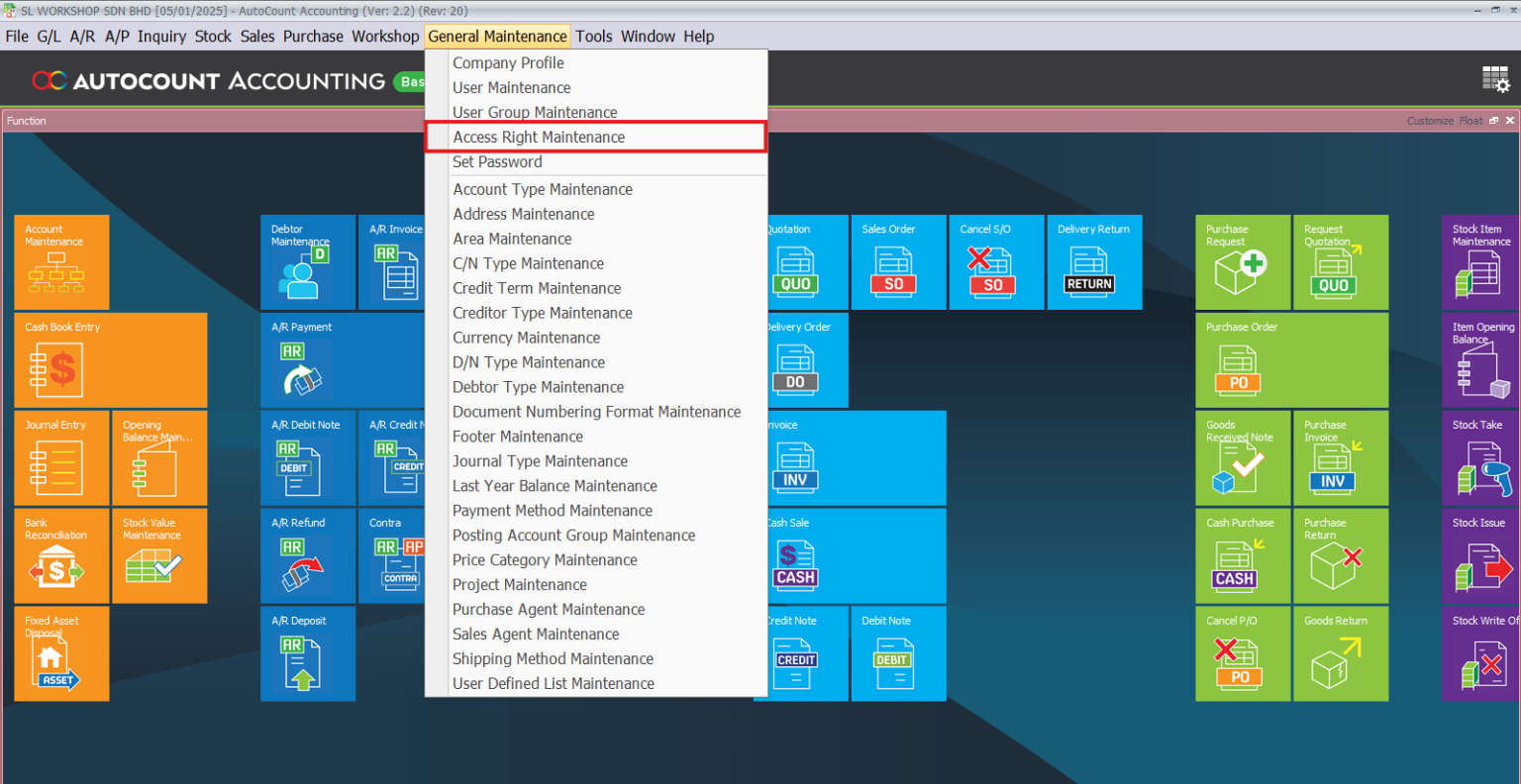Choose Document Numbering Format Maintenance
Screen dimensions: 1521x784
point(596,412)
